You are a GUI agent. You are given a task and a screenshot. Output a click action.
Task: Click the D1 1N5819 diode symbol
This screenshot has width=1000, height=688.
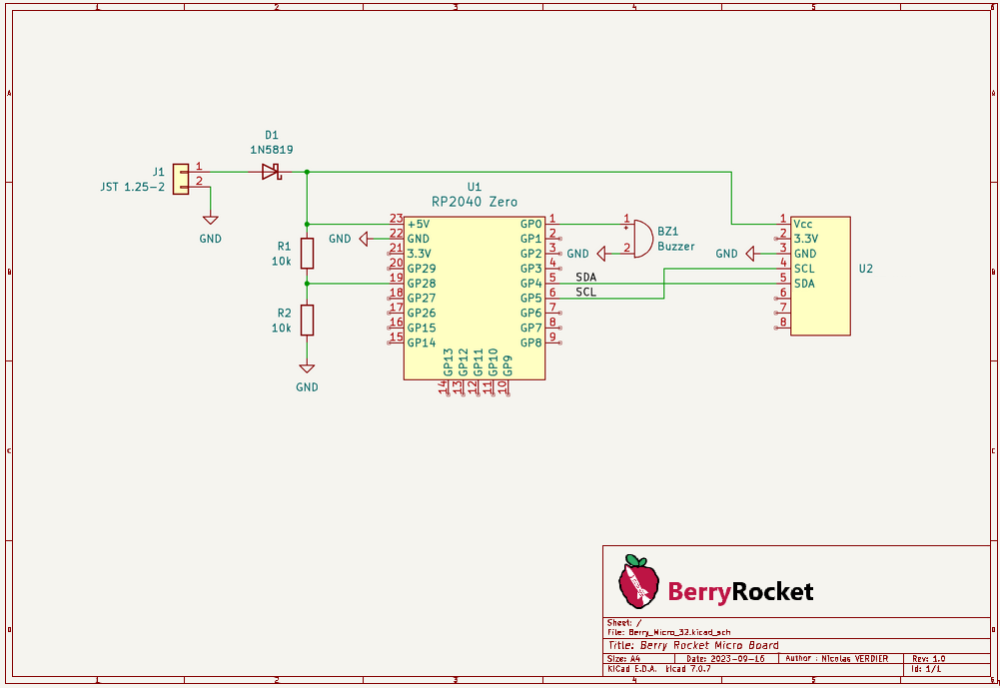coord(270,172)
